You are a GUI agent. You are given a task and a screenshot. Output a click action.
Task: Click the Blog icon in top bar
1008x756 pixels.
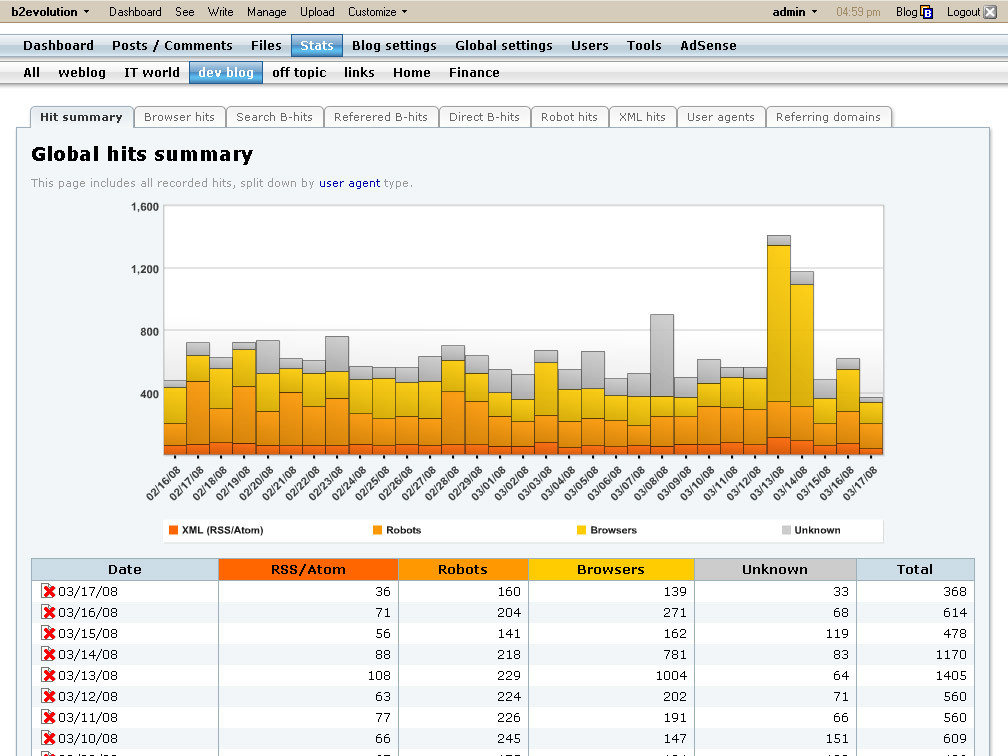pyautogui.click(x=926, y=12)
